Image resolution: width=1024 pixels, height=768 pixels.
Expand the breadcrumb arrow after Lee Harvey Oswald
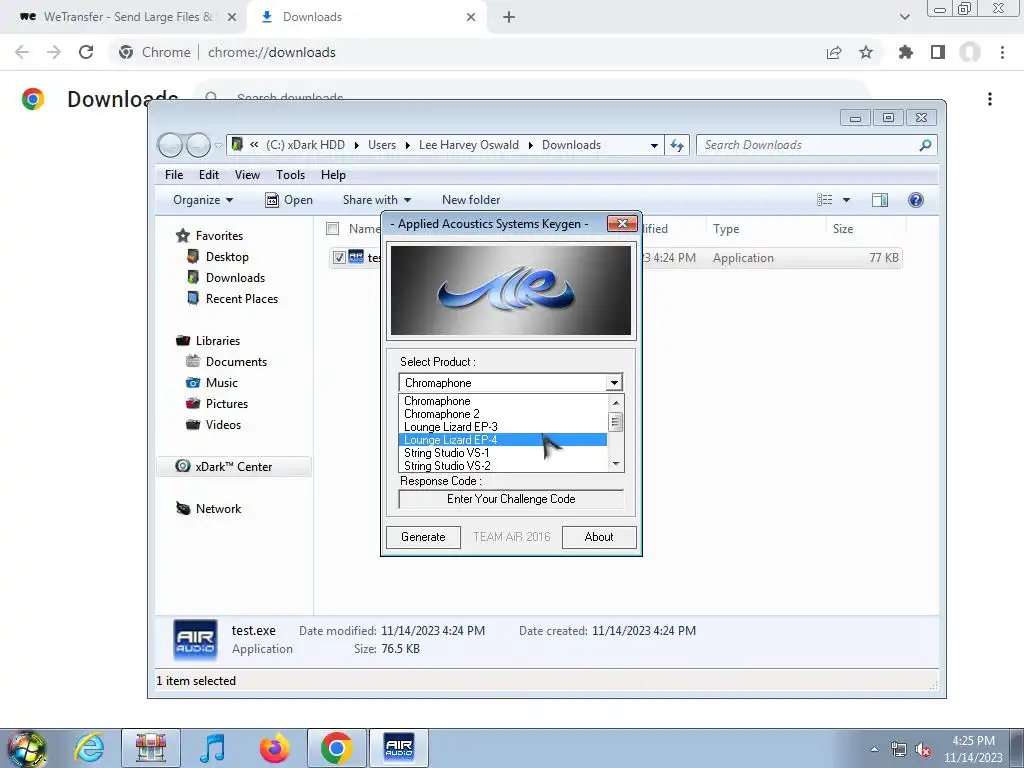(x=530, y=146)
